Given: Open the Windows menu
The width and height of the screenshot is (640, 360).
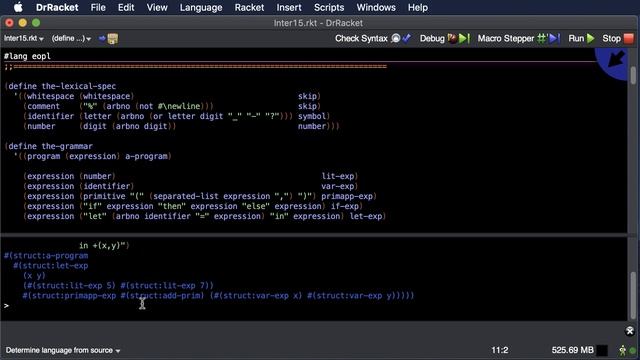Looking at the screenshot, I should coord(376,7).
